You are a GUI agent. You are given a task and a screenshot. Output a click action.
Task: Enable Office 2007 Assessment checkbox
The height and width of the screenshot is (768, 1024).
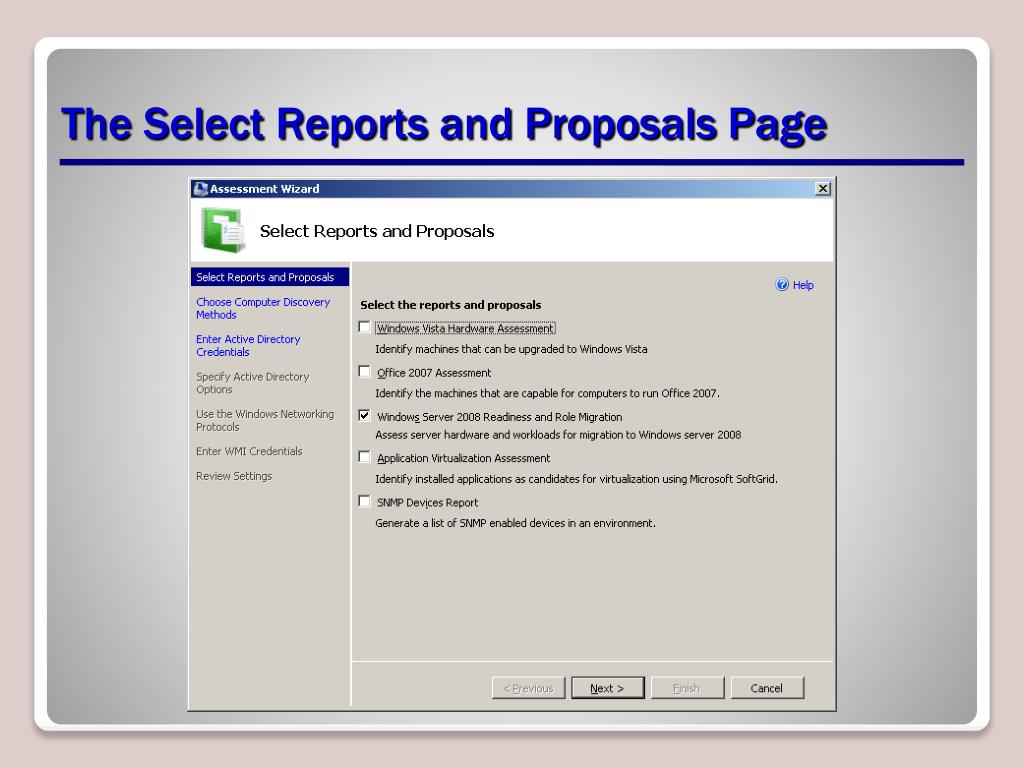tap(364, 372)
